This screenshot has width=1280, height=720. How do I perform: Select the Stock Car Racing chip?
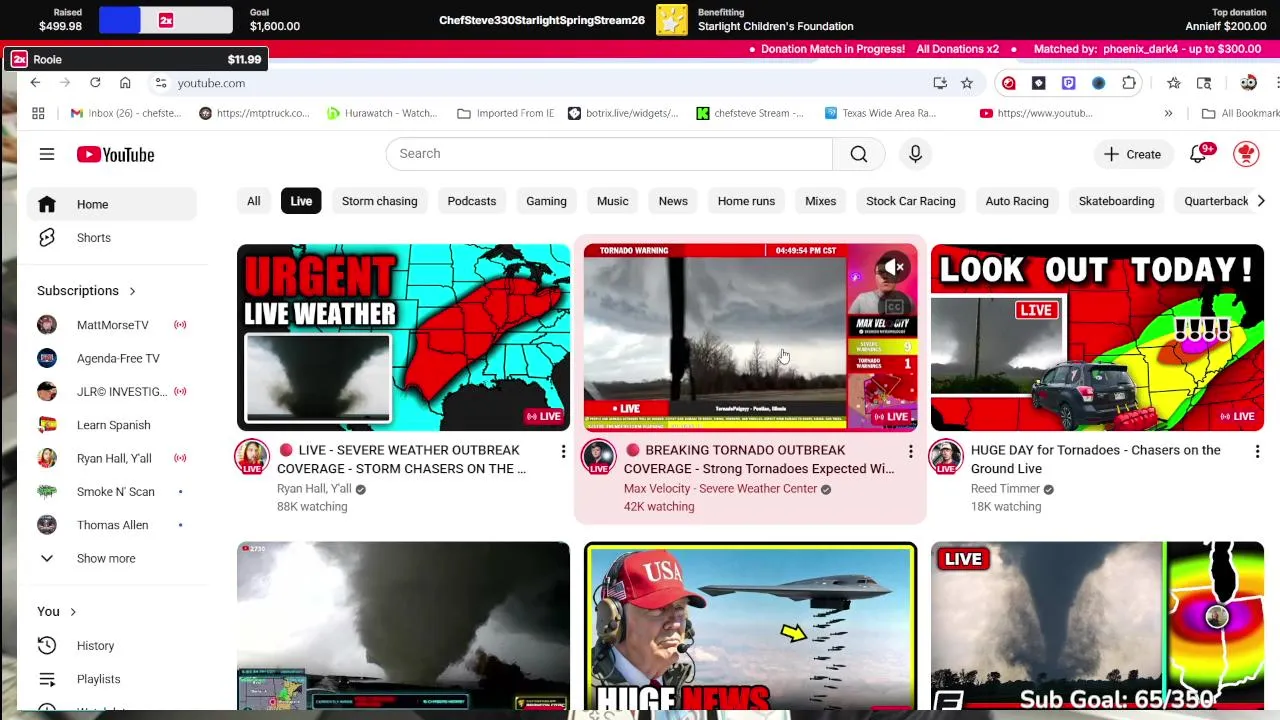(x=911, y=201)
